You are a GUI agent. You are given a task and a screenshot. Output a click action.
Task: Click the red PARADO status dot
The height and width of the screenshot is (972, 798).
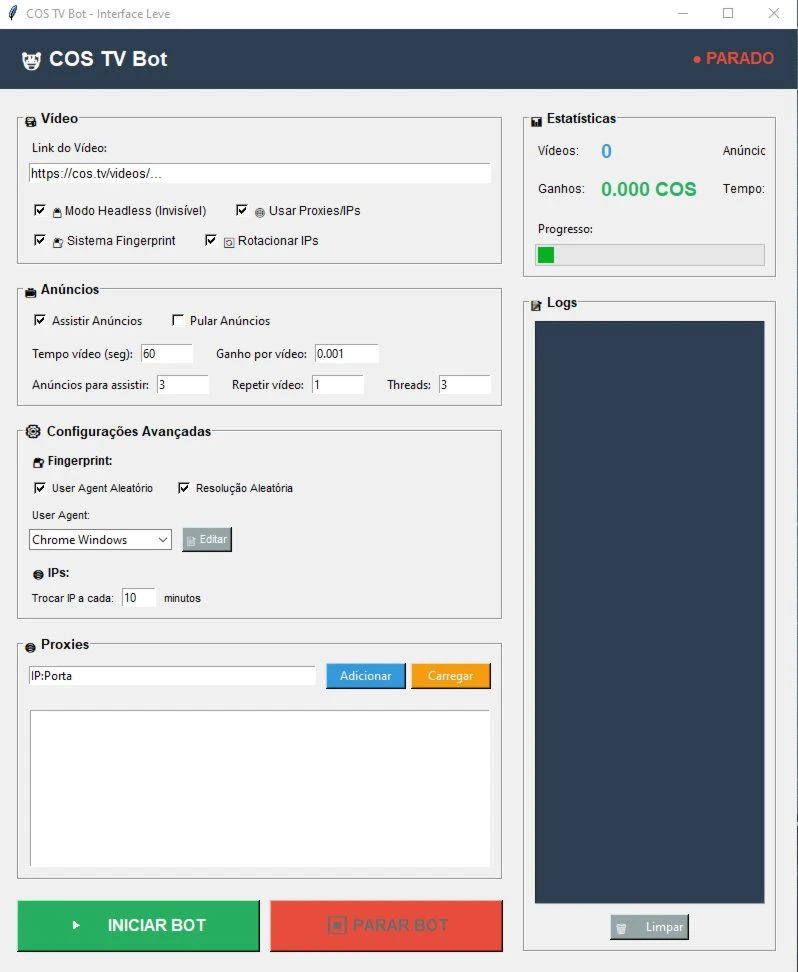click(x=697, y=60)
